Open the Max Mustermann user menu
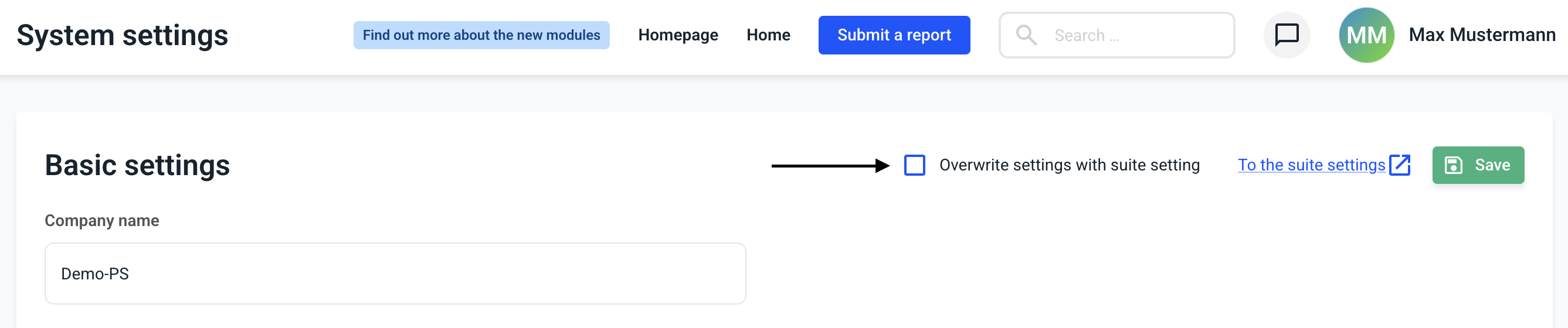 coord(1482,35)
